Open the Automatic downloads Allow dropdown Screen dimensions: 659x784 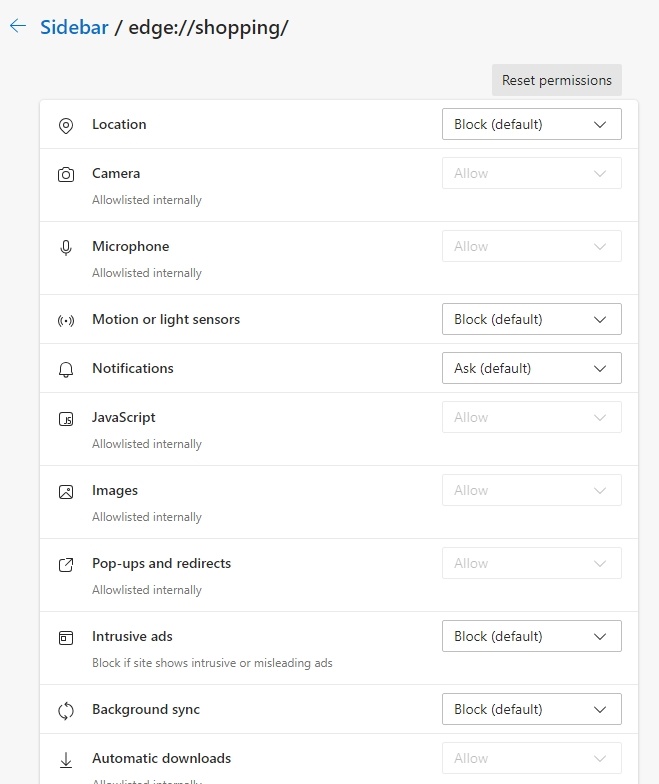532,758
